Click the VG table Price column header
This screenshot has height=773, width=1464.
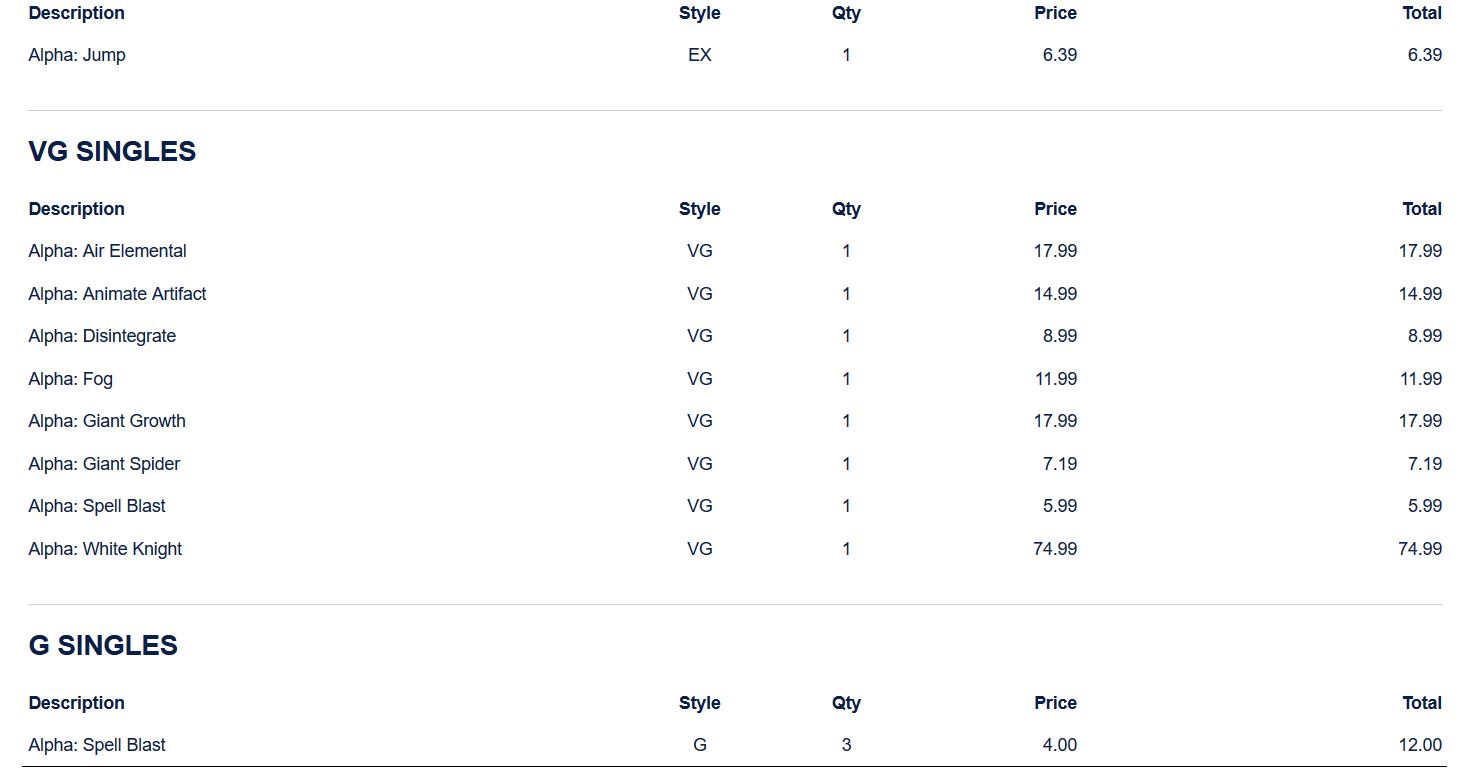coord(1055,209)
